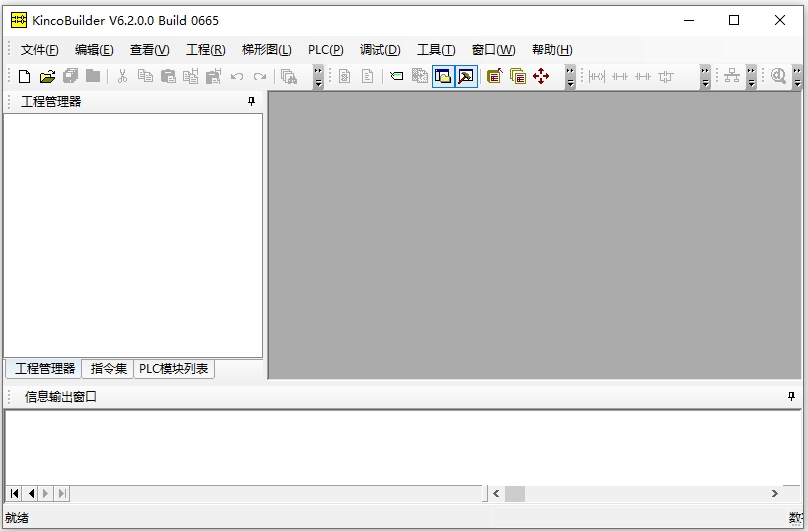
Task: Expand overflow chevron after the Find icon
Action: [318, 77]
